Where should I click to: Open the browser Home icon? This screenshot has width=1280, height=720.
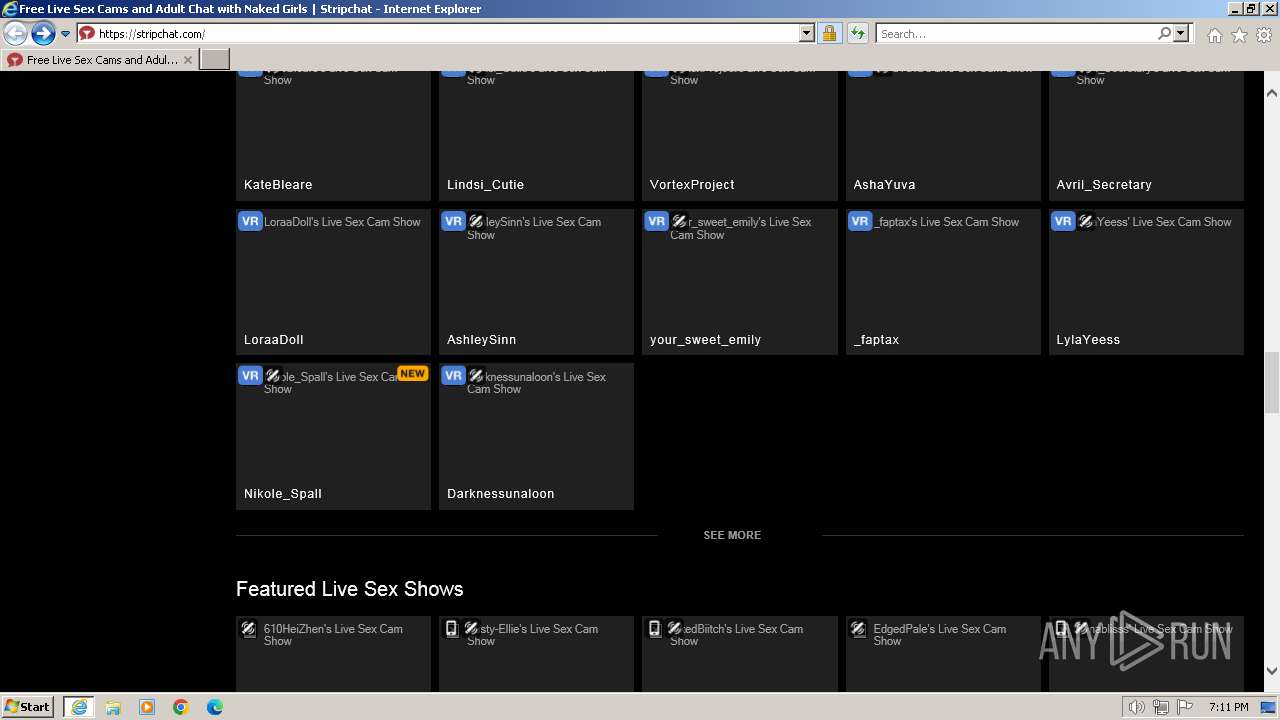tap(1214, 35)
